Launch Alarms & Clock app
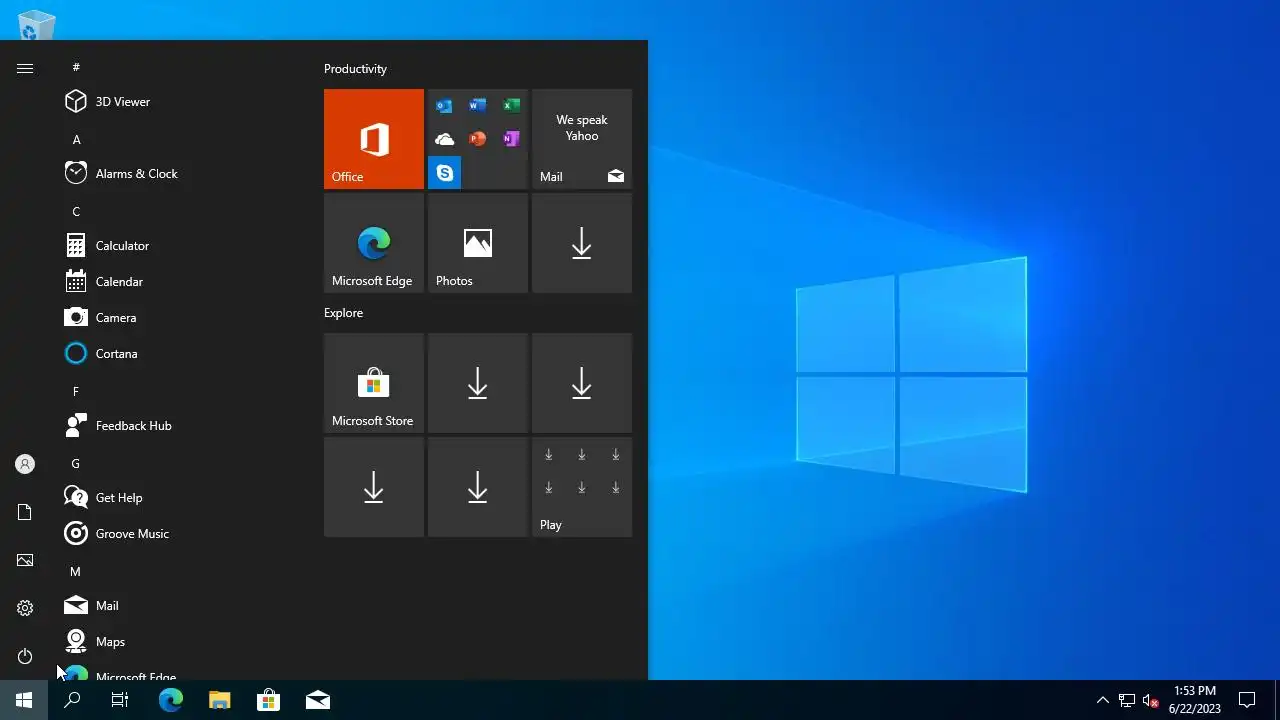 [x=180, y=174]
